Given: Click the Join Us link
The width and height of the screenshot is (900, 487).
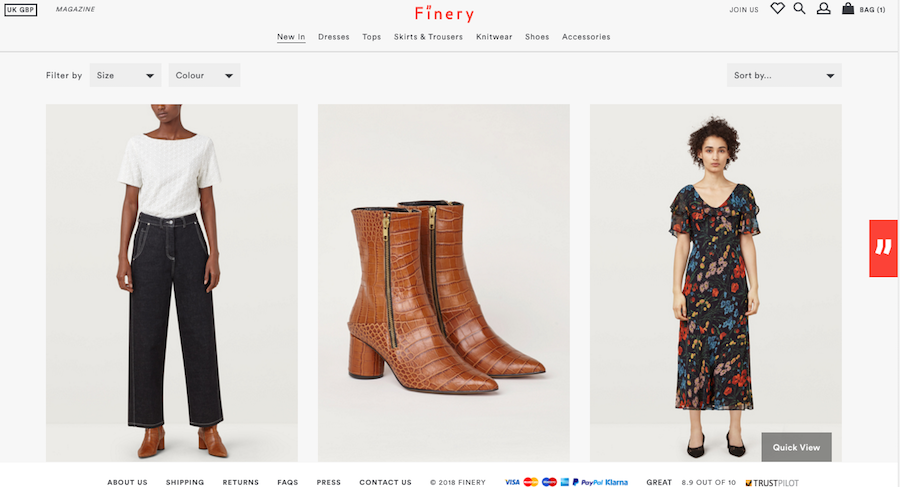Looking at the screenshot, I should [744, 10].
